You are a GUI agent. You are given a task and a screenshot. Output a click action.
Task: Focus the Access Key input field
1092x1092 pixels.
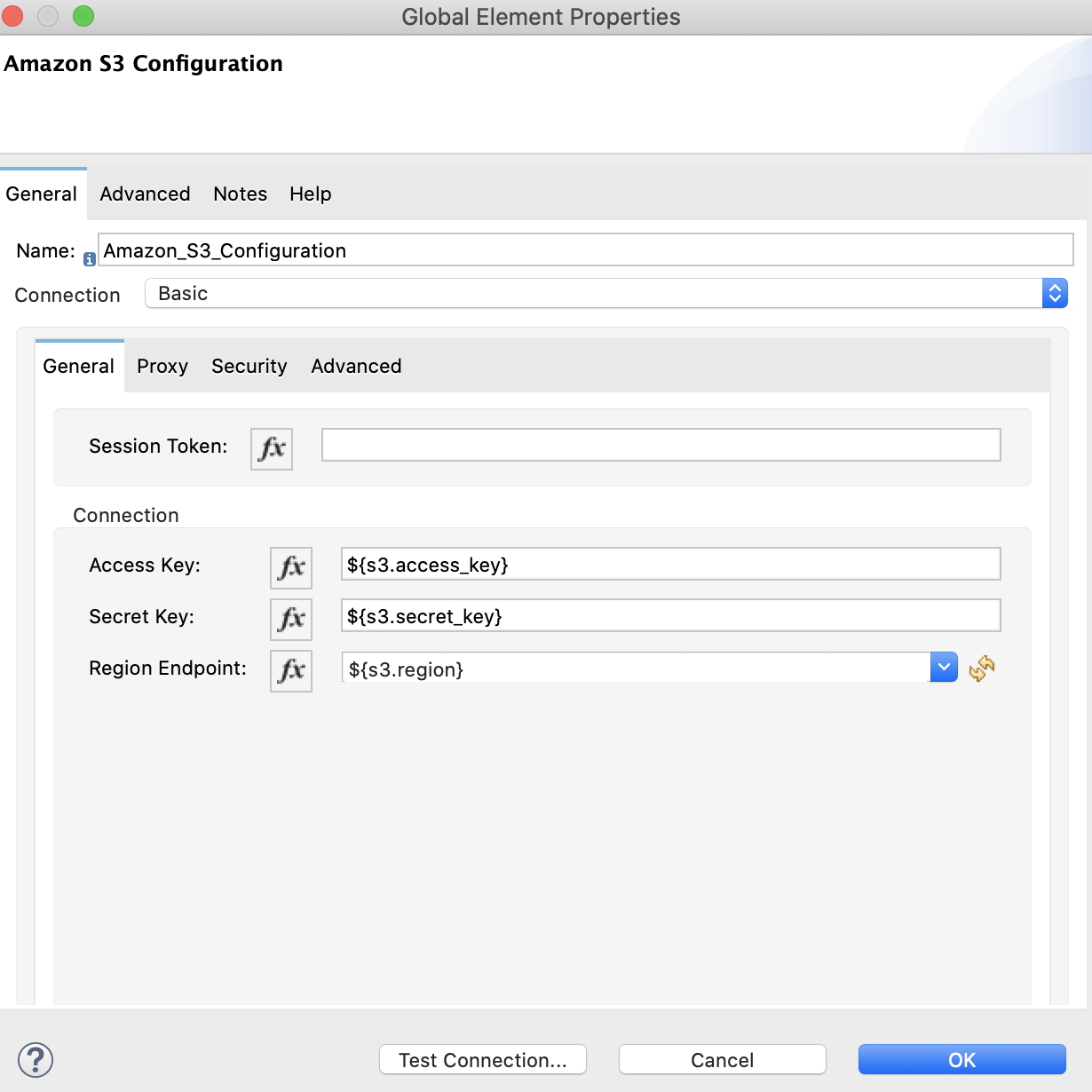[x=671, y=564]
